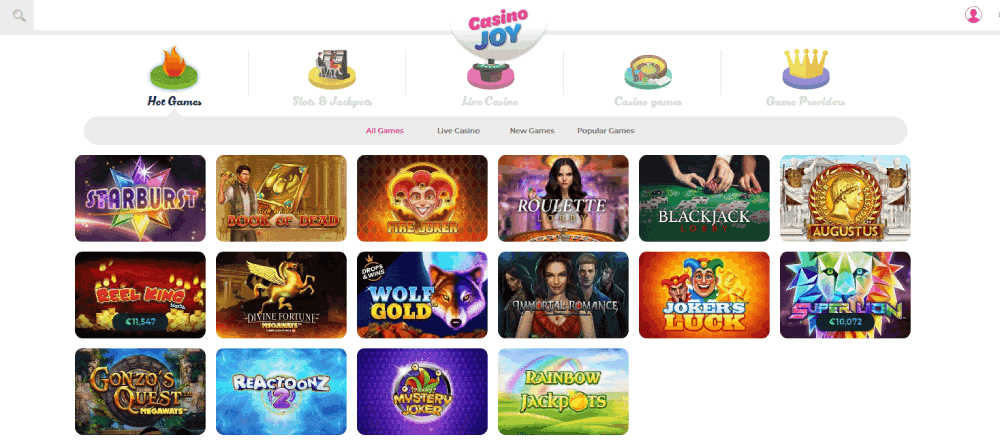Open the Live Casino table icon
This screenshot has height=443, width=1000.
[x=489, y=75]
